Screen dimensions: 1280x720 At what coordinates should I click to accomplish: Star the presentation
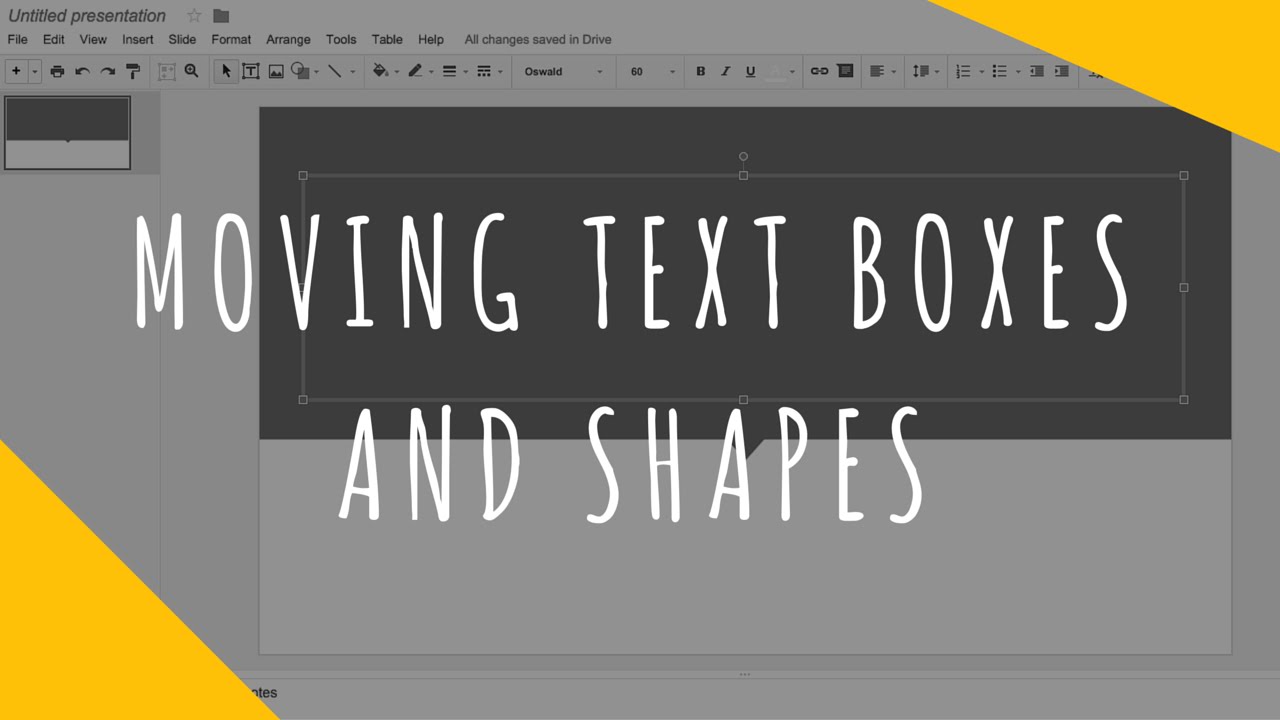(194, 16)
